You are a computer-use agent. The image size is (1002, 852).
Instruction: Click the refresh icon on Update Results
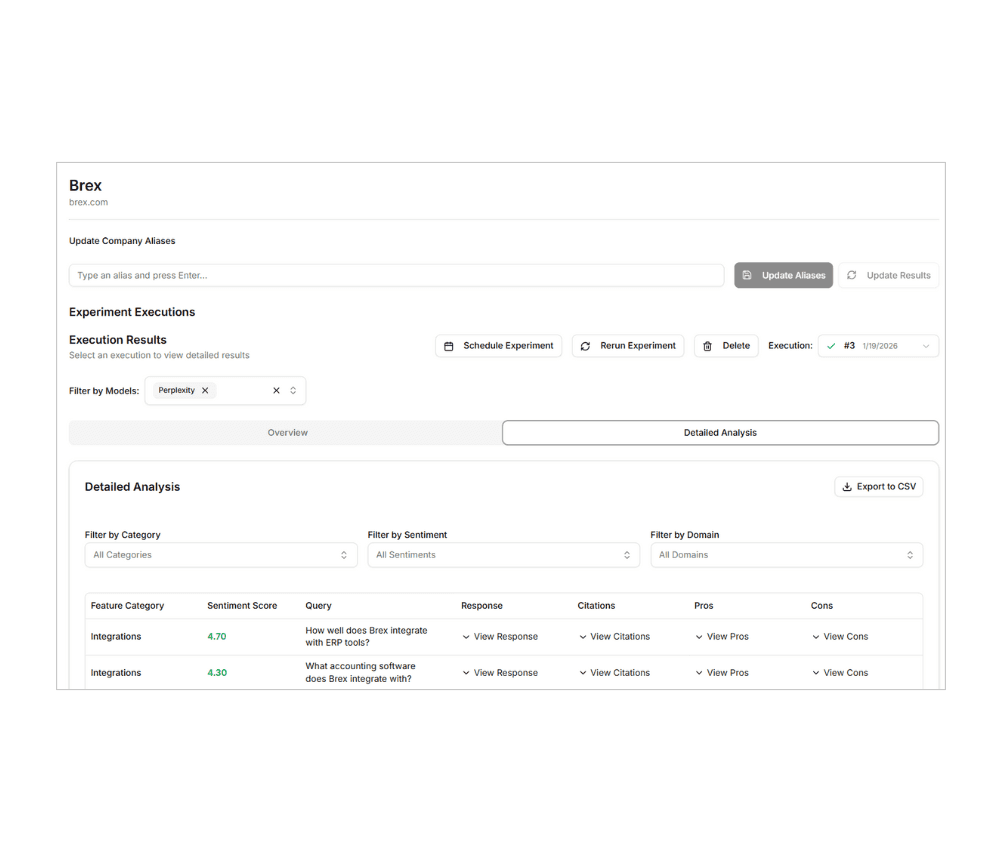point(853,275)
